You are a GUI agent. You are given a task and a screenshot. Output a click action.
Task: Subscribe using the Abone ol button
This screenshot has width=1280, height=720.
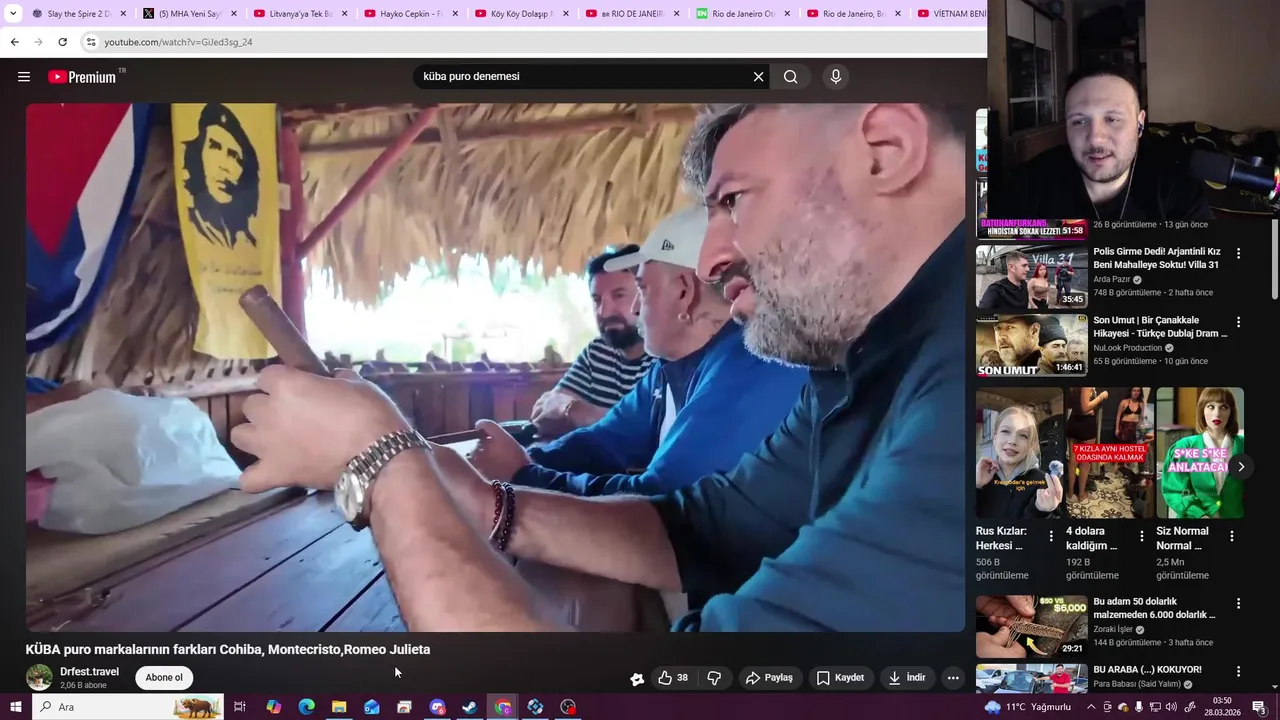coord(164,678)
